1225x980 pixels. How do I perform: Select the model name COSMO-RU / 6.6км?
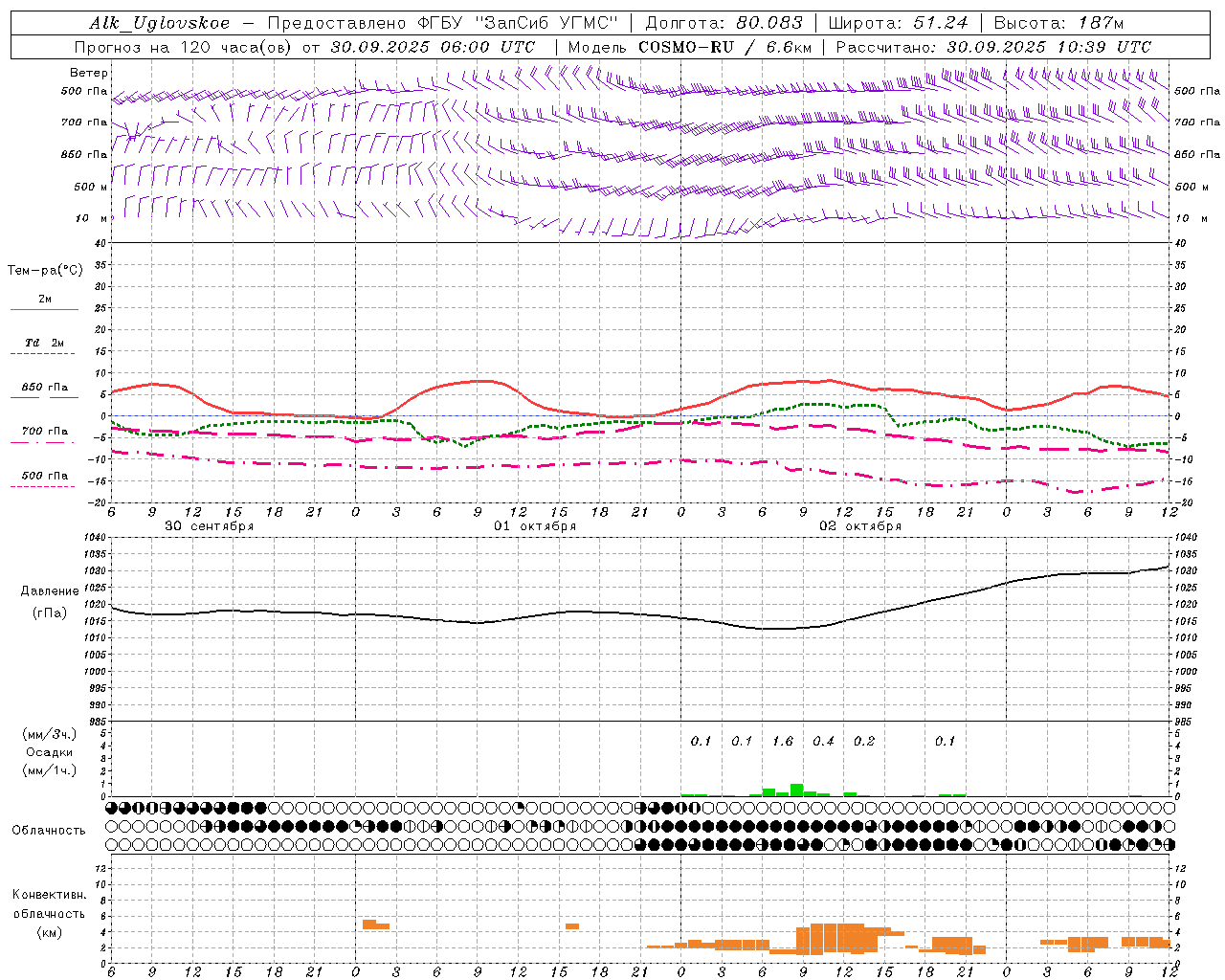coord(725,47)
